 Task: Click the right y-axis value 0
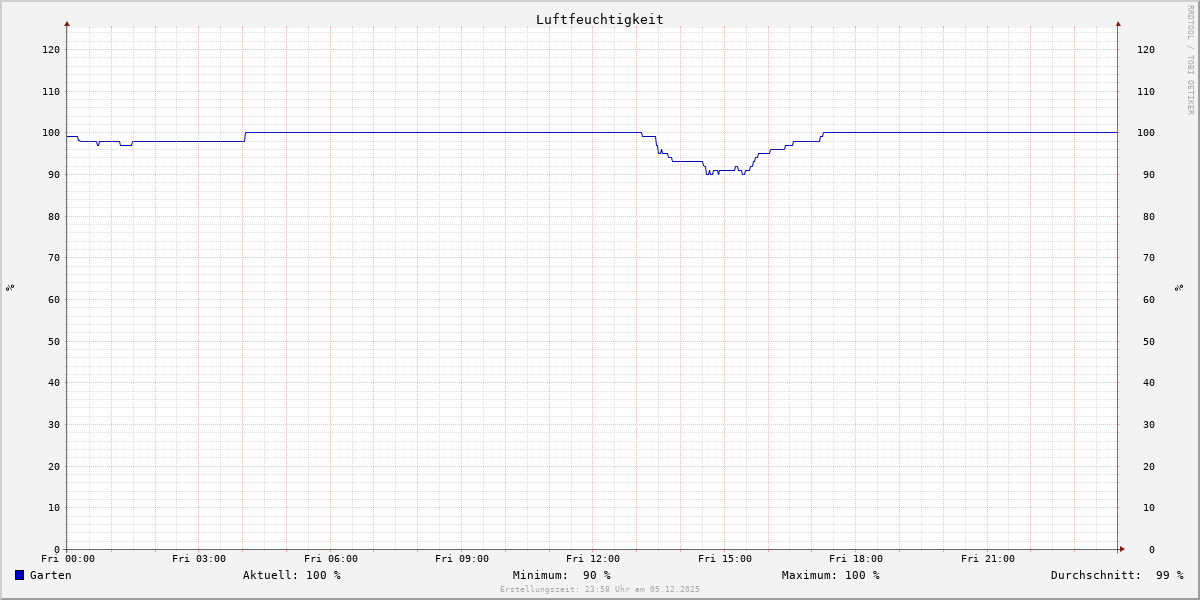coord(1152,549)
